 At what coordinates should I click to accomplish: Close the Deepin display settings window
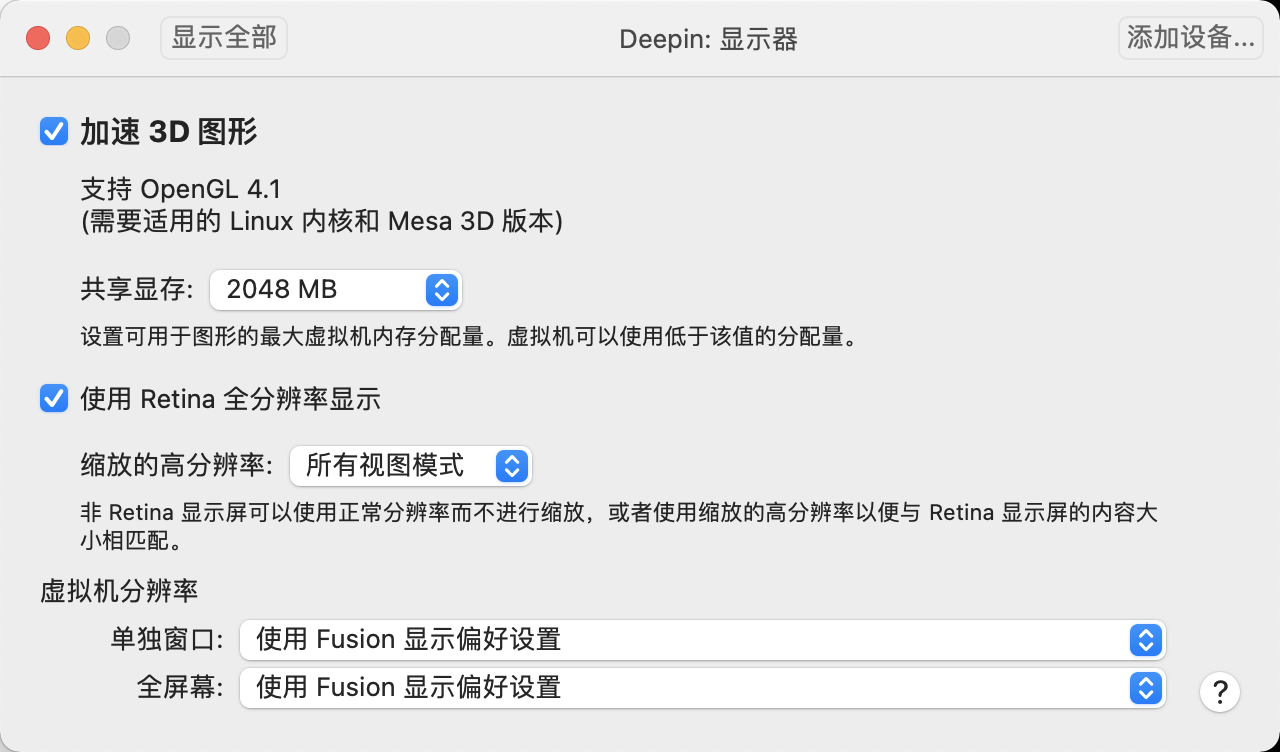click(38, 39)
